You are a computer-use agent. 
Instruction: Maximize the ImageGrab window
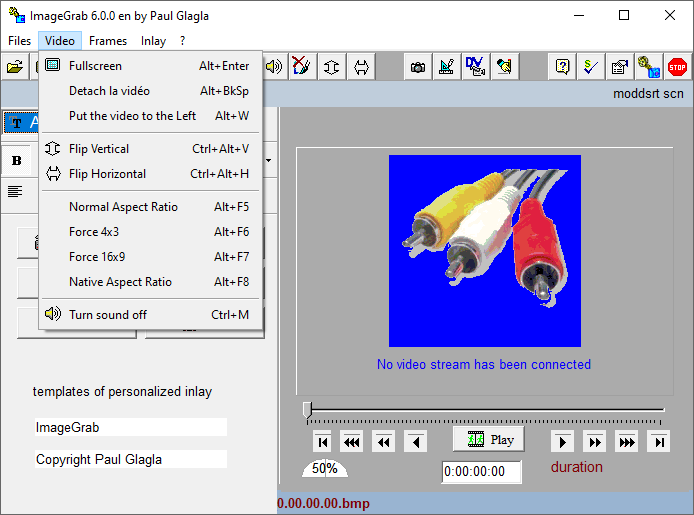(624, 15)
